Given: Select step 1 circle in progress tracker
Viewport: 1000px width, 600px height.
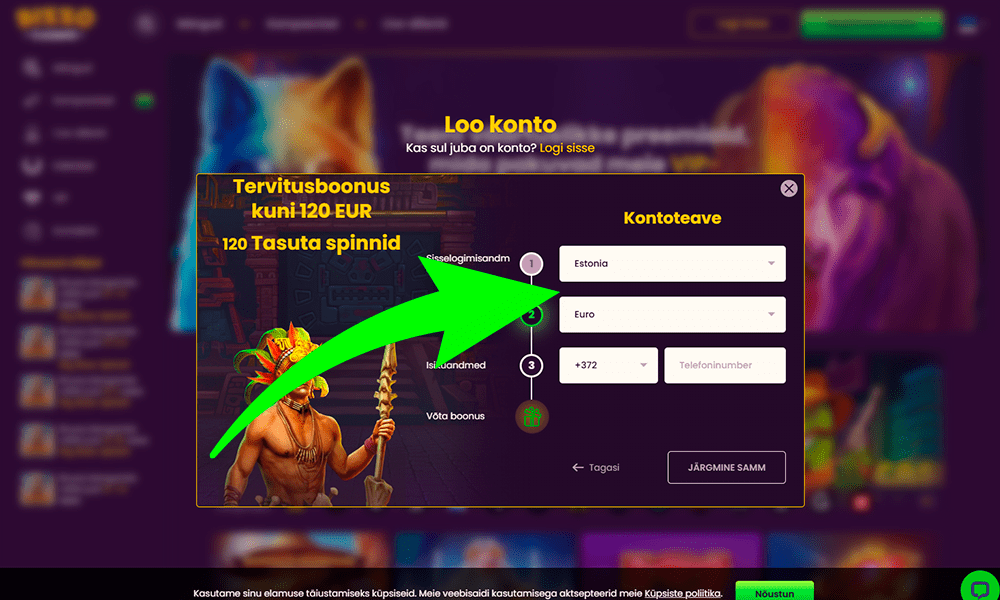Looking at the screenshot, I should pos(531,263).
